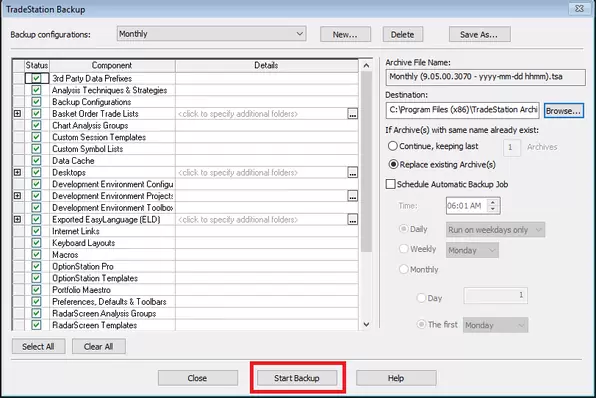Click the Details column header
Screen dimensions: 596x398
click(266, 65)
